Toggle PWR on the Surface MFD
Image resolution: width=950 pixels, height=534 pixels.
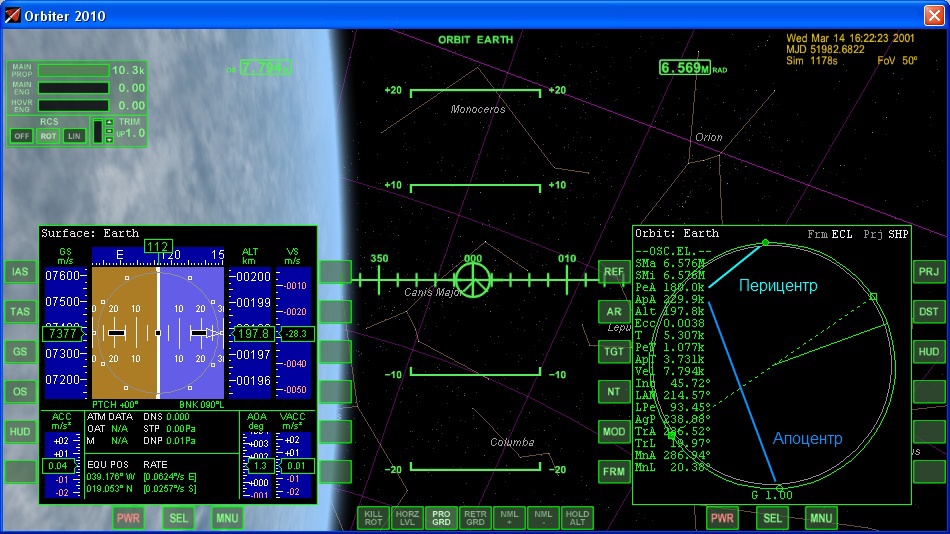[x=128, y=518]
